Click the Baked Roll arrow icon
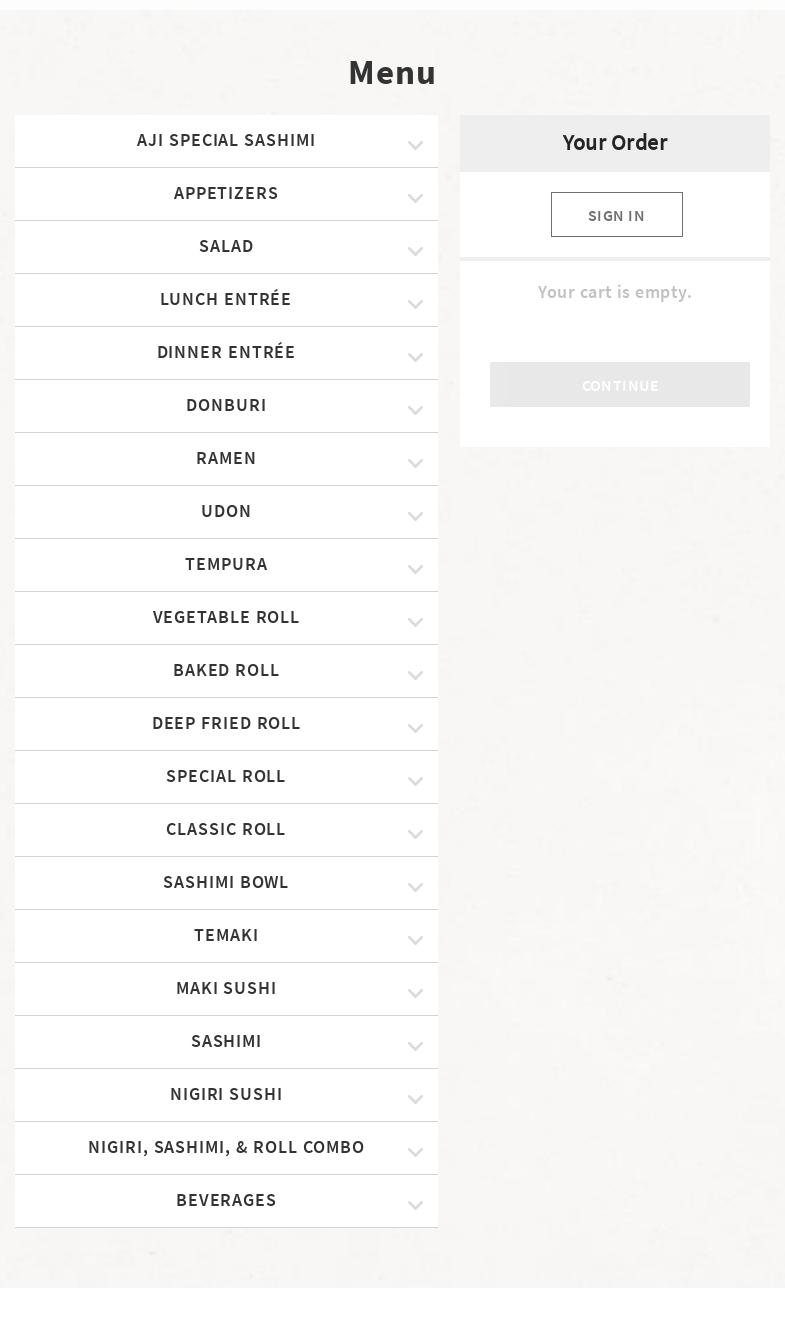Screen dimensions: 785x1331 415,675
